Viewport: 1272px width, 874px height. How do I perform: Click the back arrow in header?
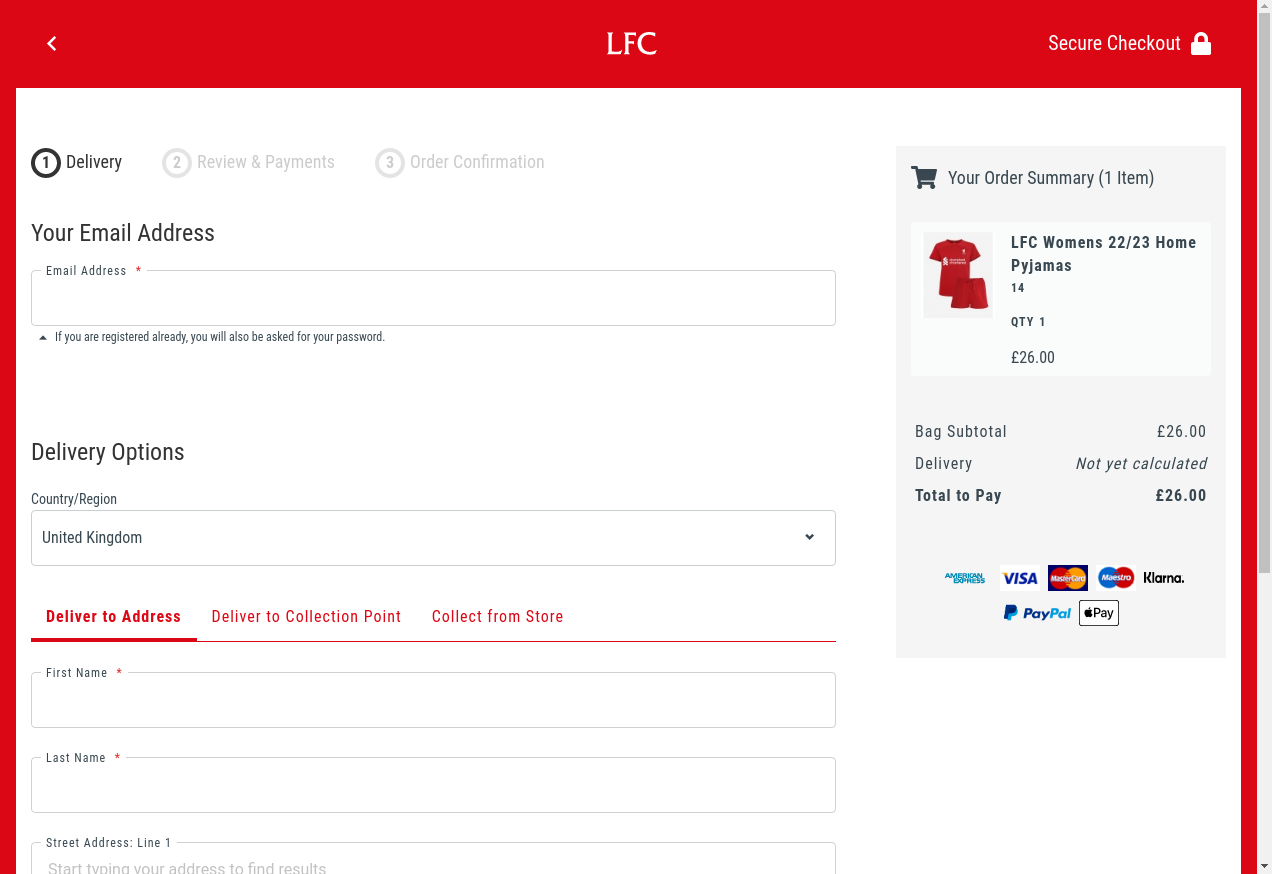point(52,43)
